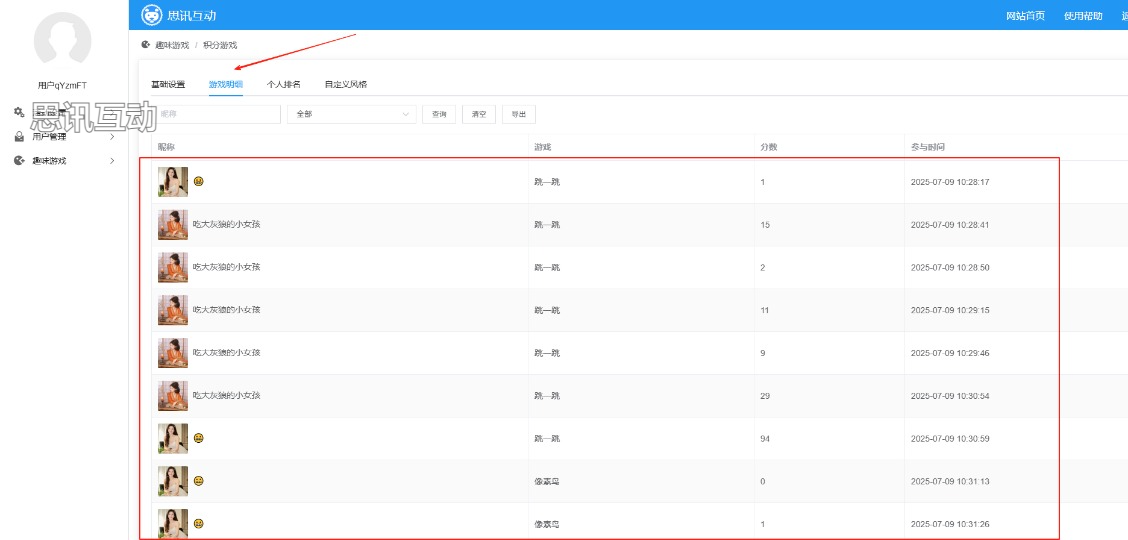The image size is (1128, 540).
Task: Click the avatar photo in the 10:30:54 row
Action: pos(173,395)
